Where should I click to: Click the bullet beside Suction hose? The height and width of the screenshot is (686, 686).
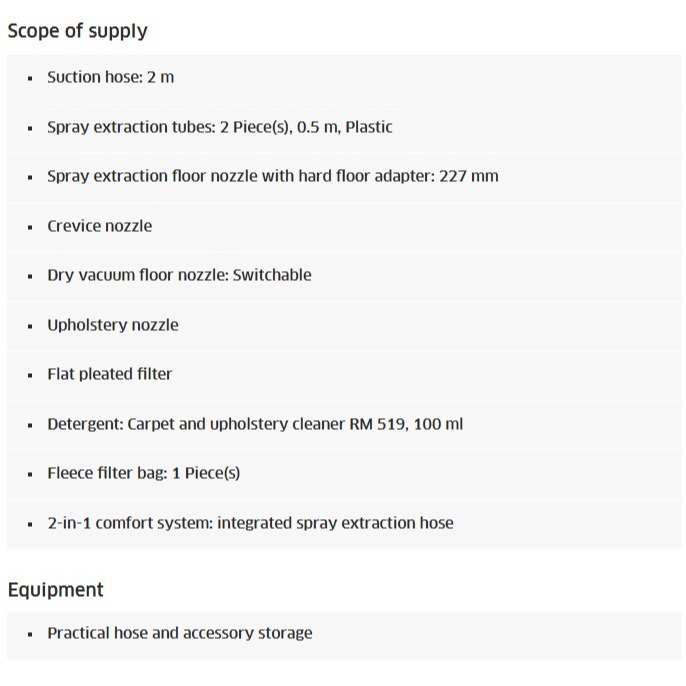coord(30,78)
